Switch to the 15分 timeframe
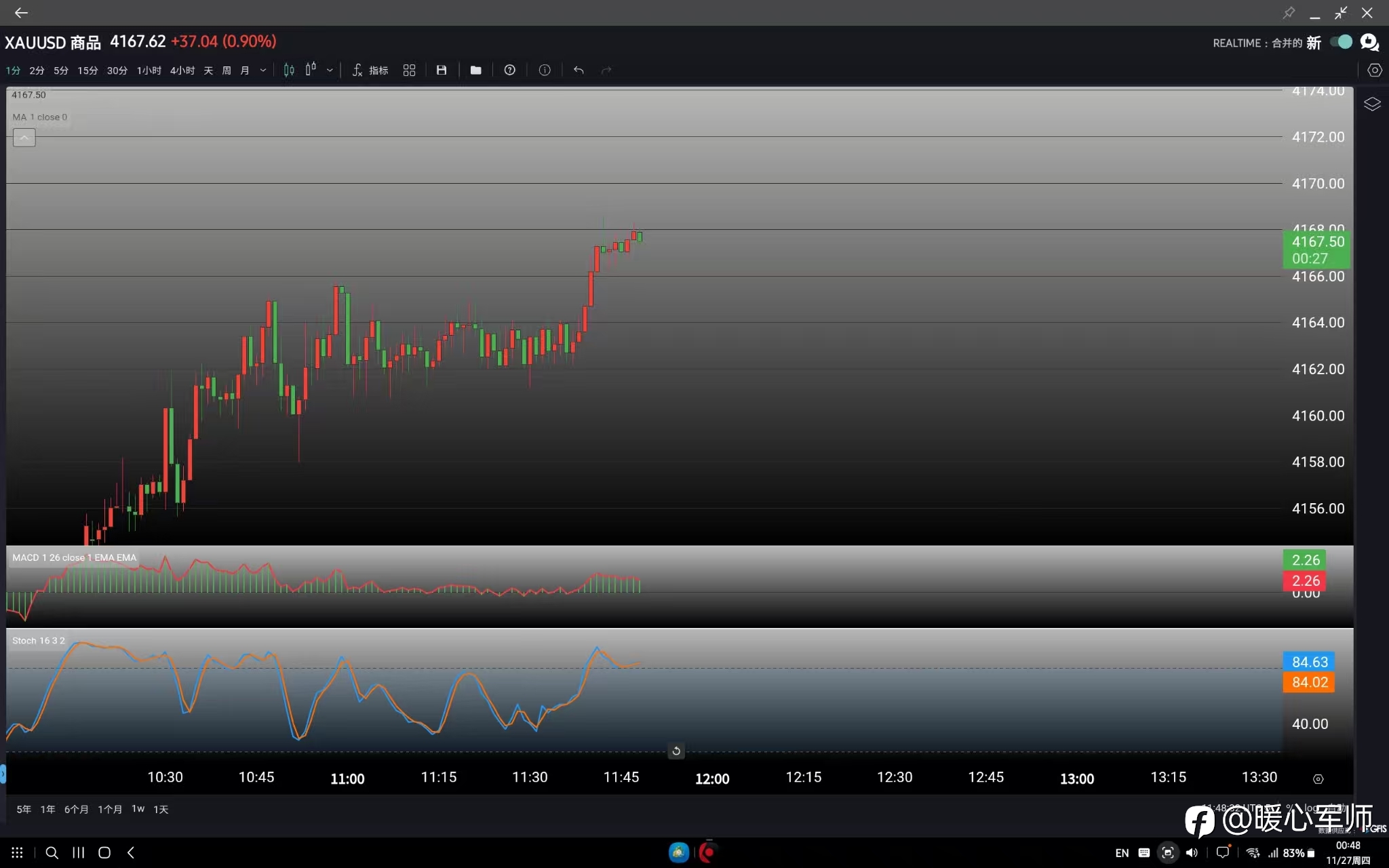Image resolution: width=1389 pixels, height=868 pixels. [x=87, y=71]
